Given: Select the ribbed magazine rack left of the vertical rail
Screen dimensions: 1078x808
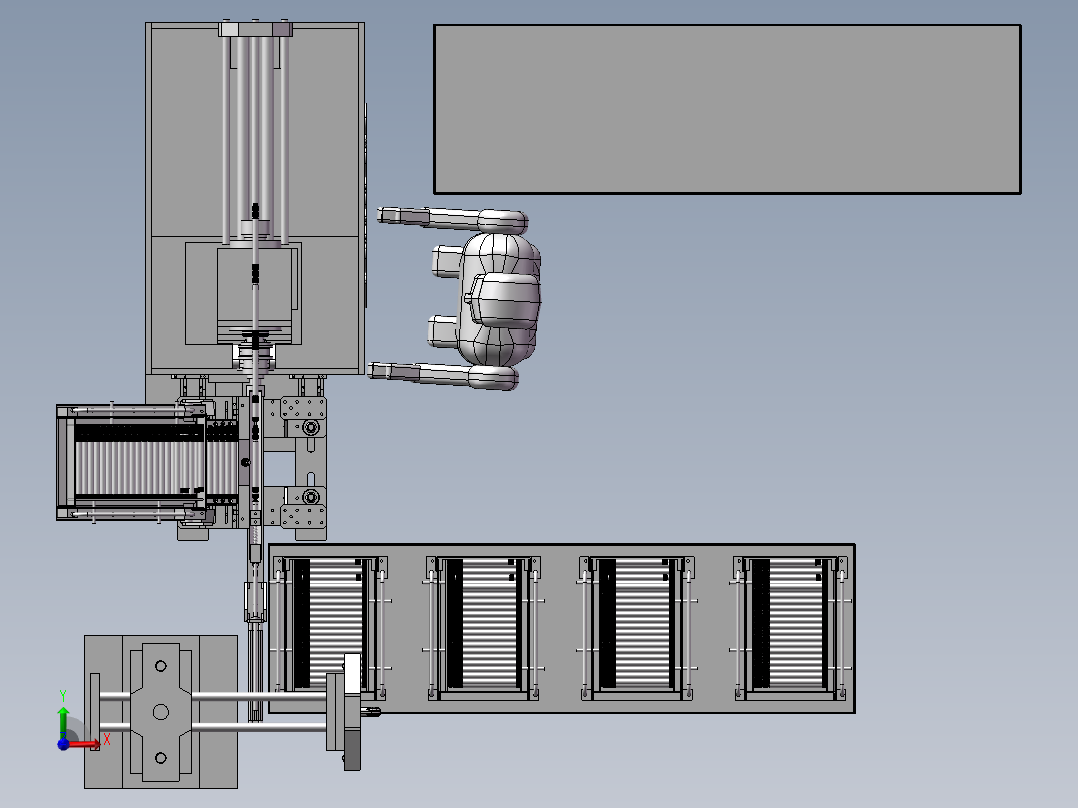Looking at the screenshot, I should [132, 462].
